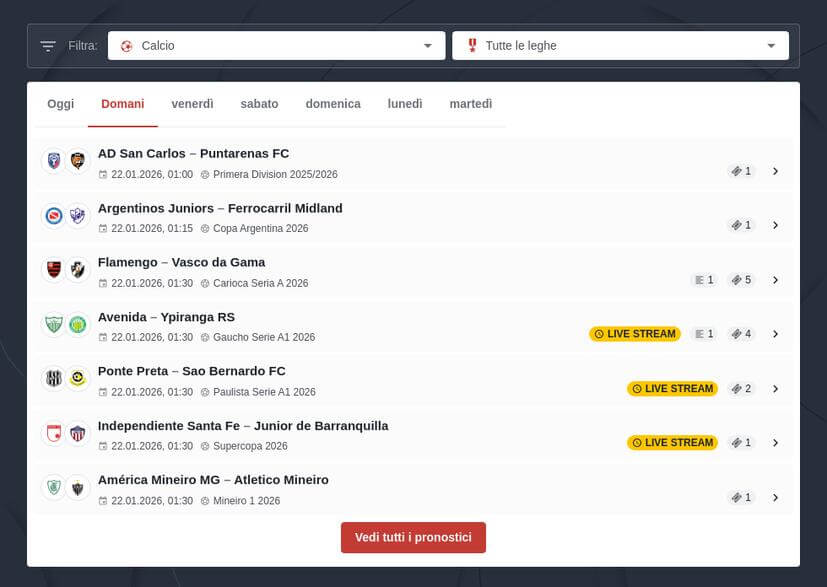Select the domenica tab
The image size is (827, 587).
[333, 103]
